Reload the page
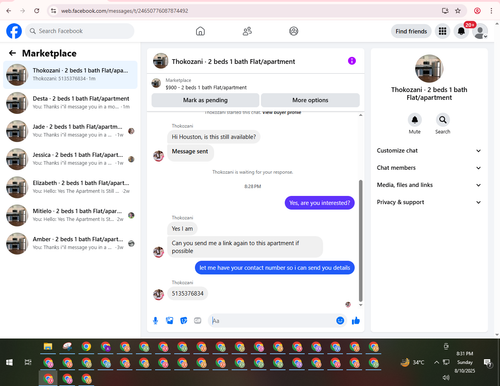This screenshot has width=500, height=386. [x=37, y=11]
